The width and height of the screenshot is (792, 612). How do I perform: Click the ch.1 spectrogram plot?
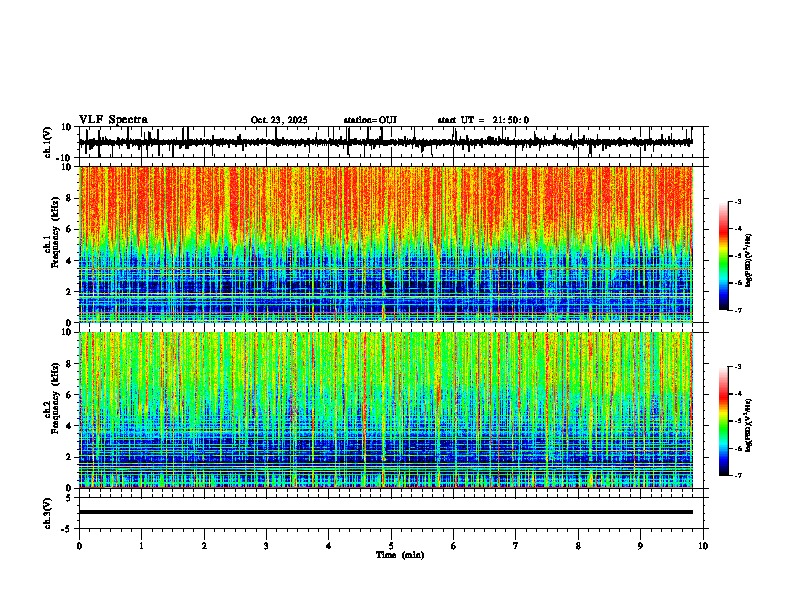pos(385,244)
